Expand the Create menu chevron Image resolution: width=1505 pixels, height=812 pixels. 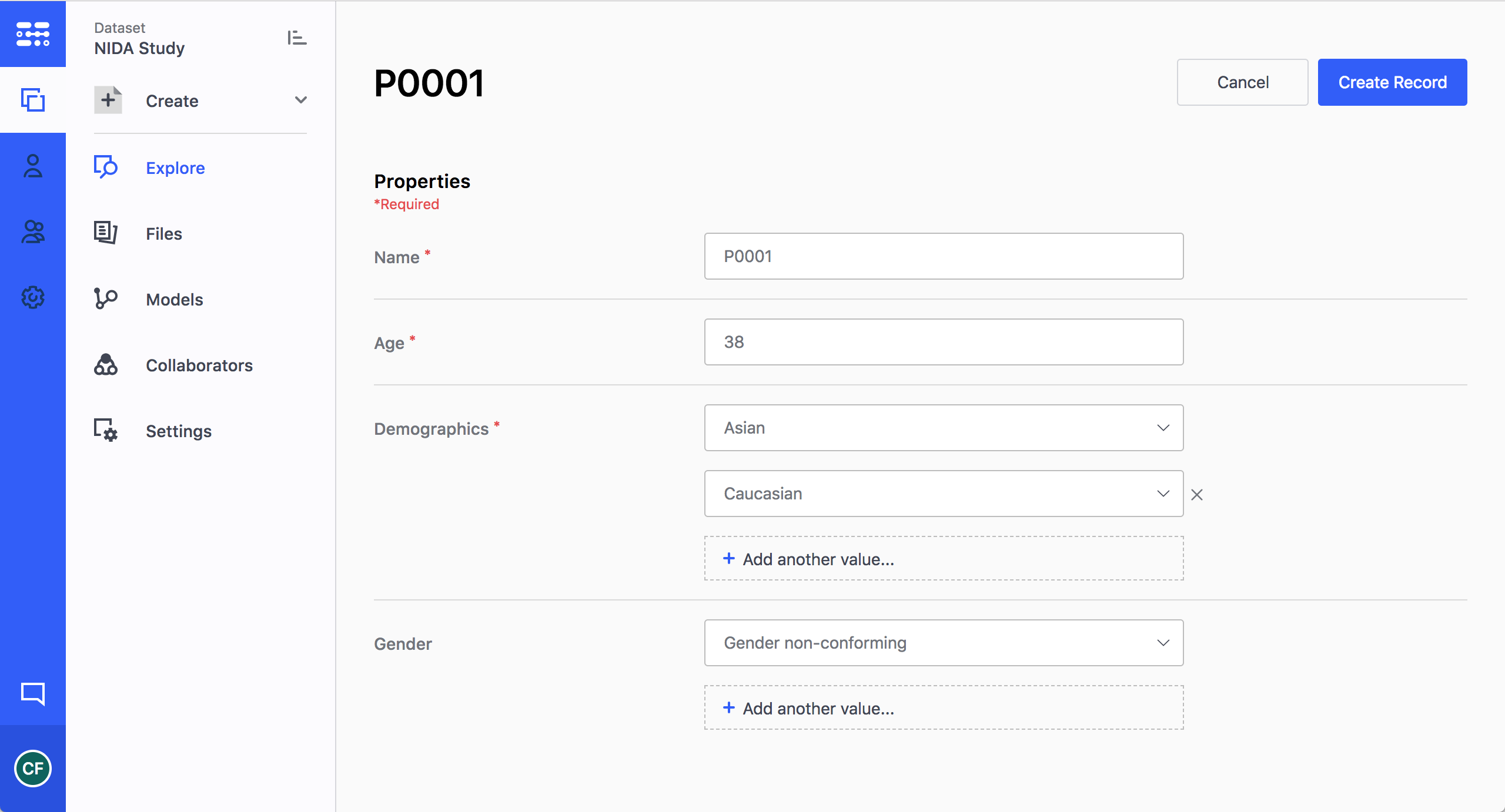pyautogui.click(x=300, y=100)
